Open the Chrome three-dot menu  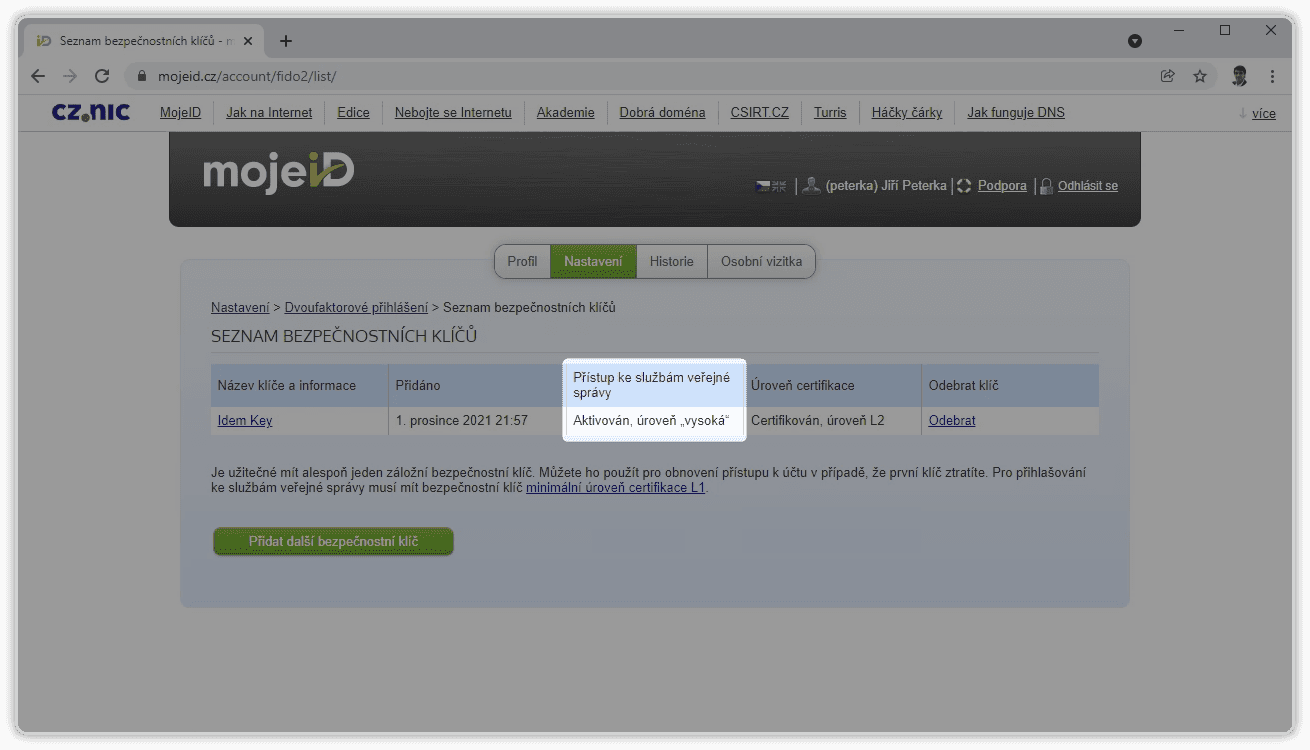pyautogui.click(x=1272, y=76)
